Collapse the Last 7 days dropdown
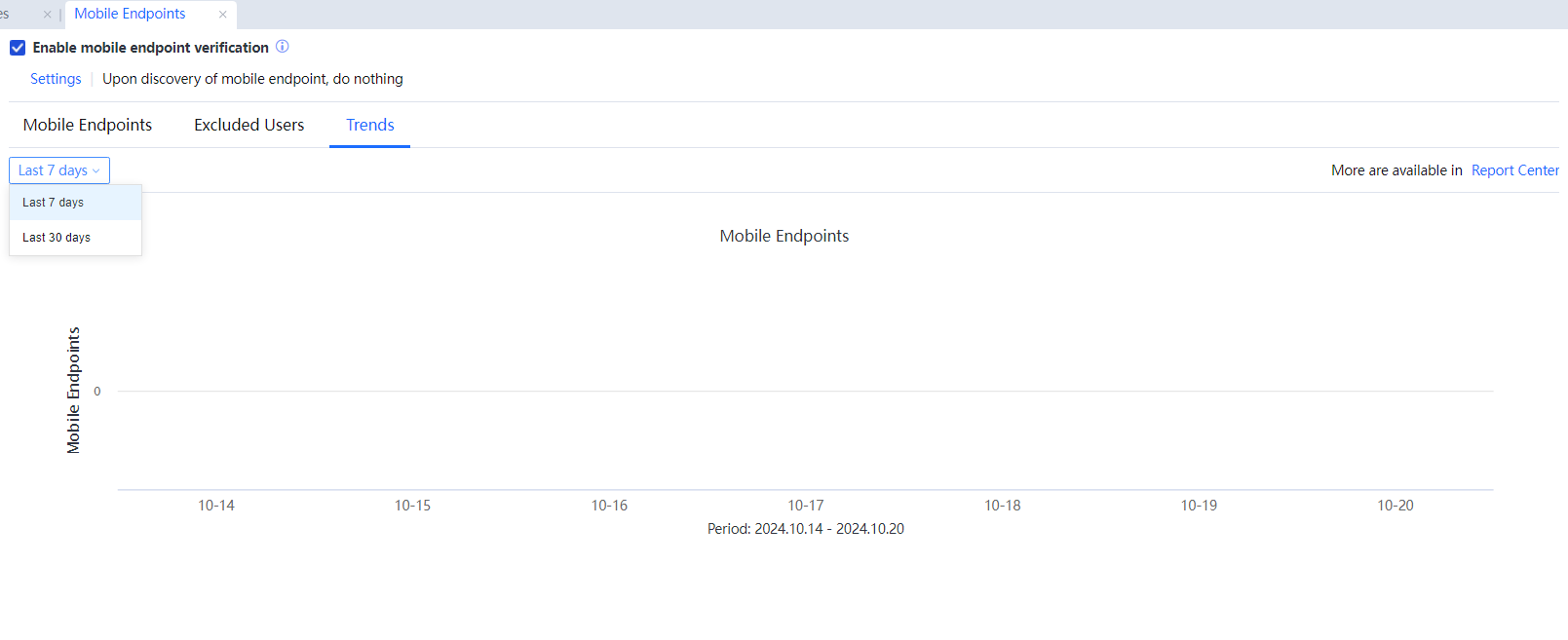This screenshot has width=1568, height=640. pos(59,170)
